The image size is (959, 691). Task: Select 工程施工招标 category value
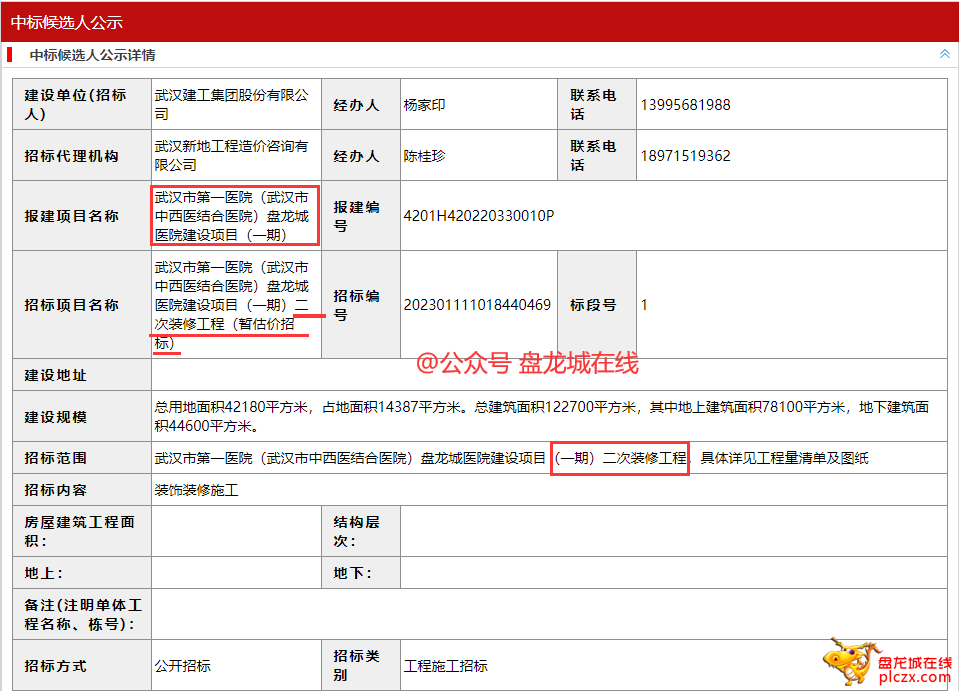point(445,666)
